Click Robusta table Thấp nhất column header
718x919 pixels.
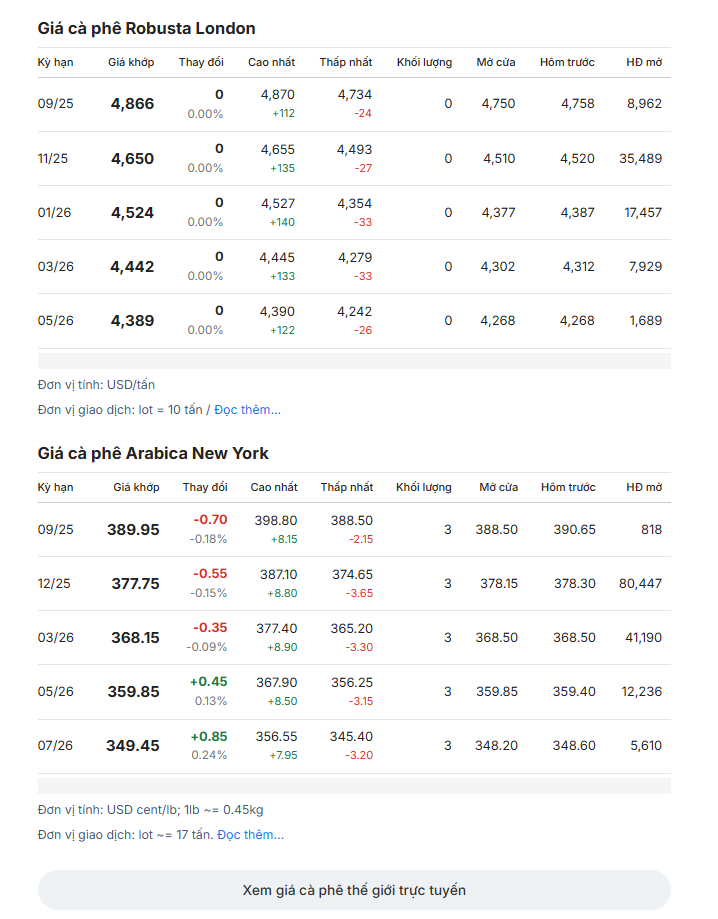click(346, 62)
